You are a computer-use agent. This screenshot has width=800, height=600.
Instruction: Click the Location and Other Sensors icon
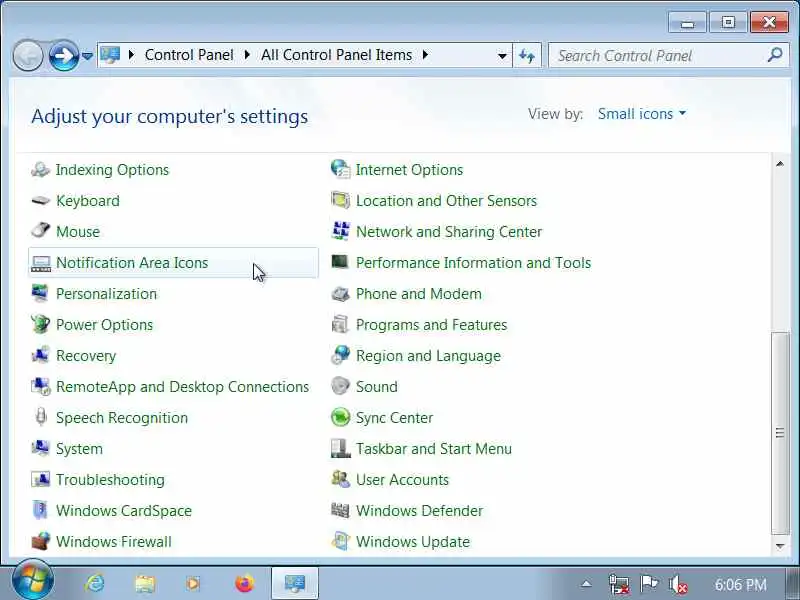click(x=340, y=200)
